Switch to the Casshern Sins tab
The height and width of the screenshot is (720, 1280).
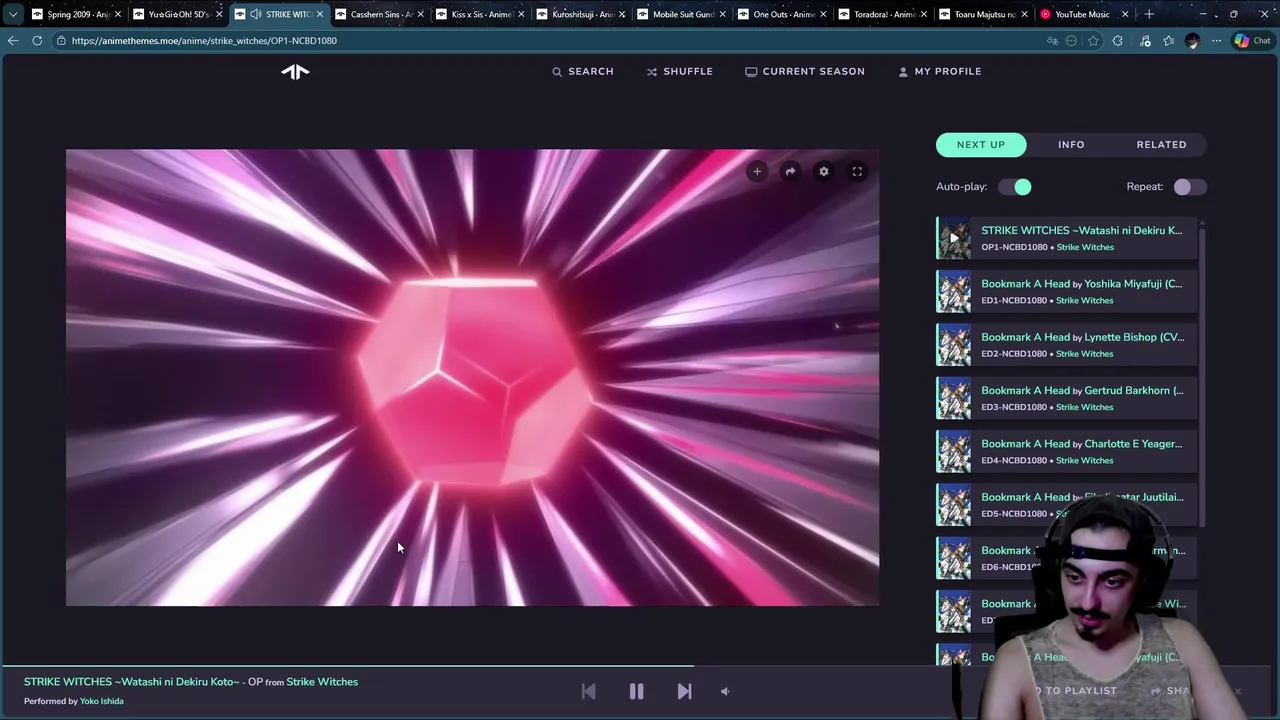(x=380, y=14)
